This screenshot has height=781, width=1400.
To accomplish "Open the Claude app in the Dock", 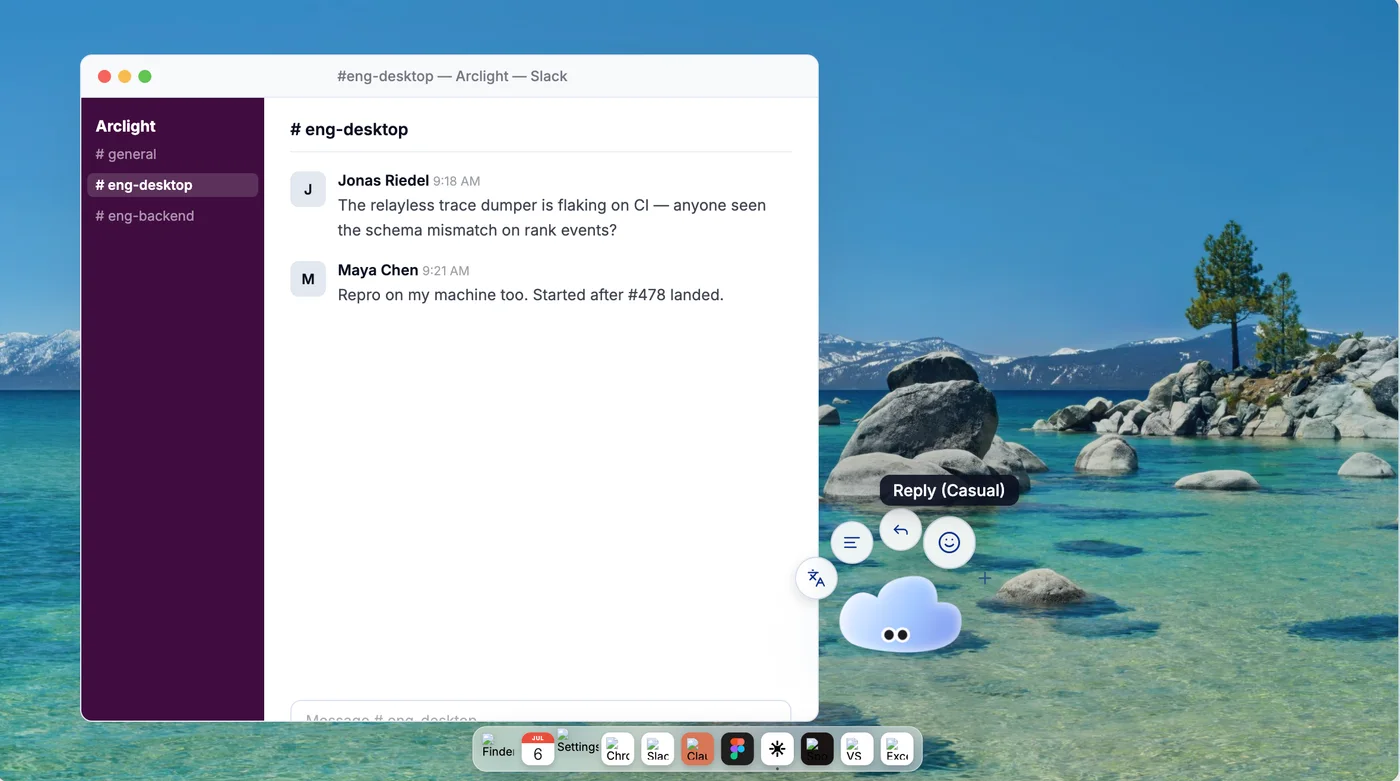I will click(698, 749).
